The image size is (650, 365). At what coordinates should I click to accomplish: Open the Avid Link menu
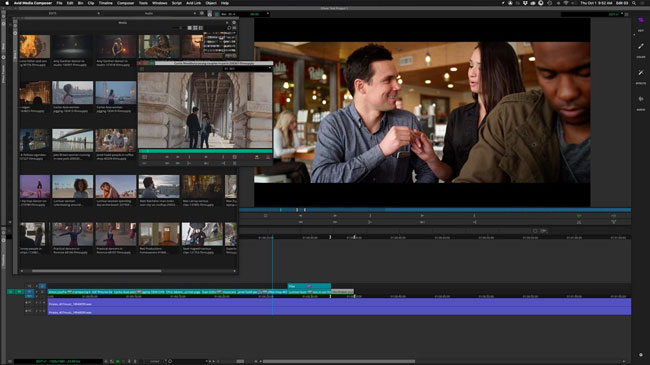[x=194, y=3]
